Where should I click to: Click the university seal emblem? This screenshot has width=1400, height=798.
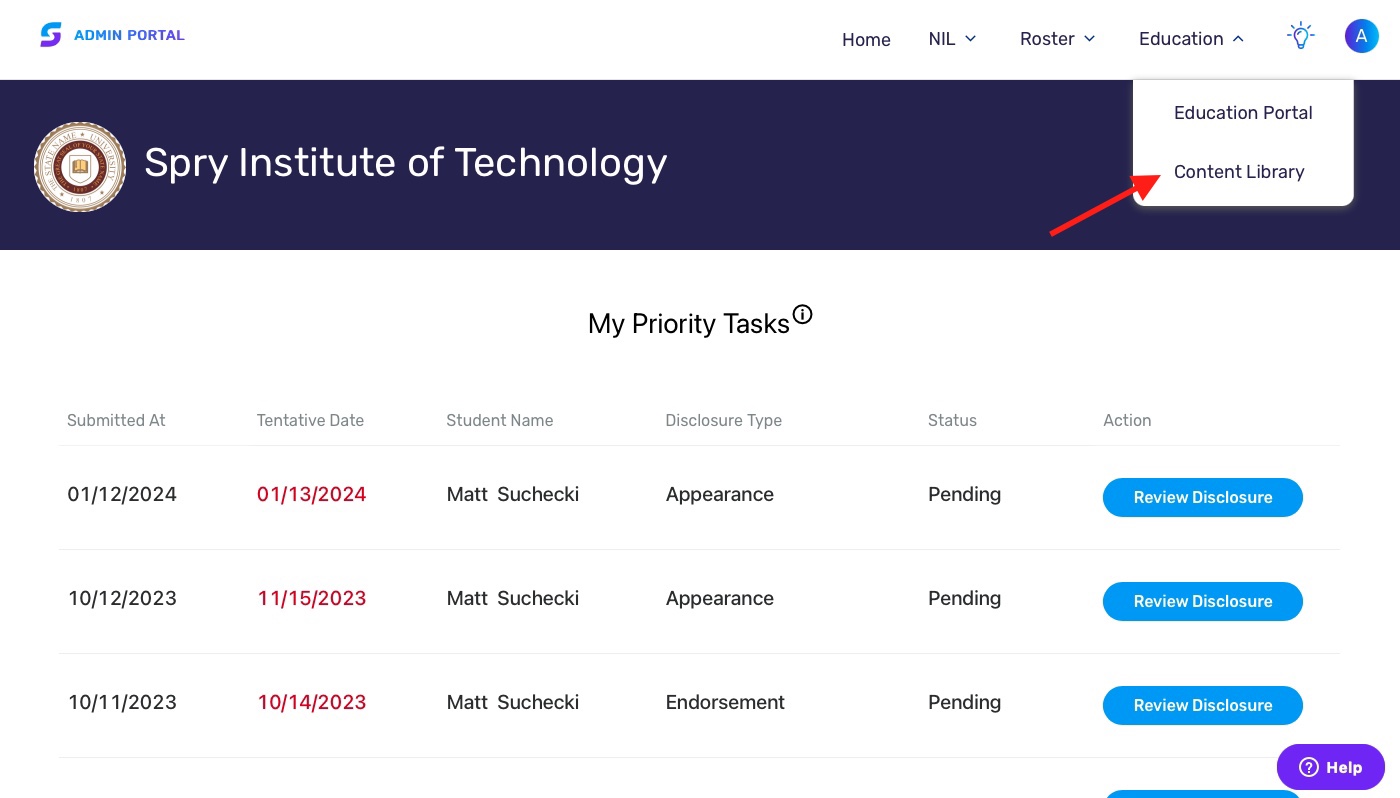(x=80, y=167)
